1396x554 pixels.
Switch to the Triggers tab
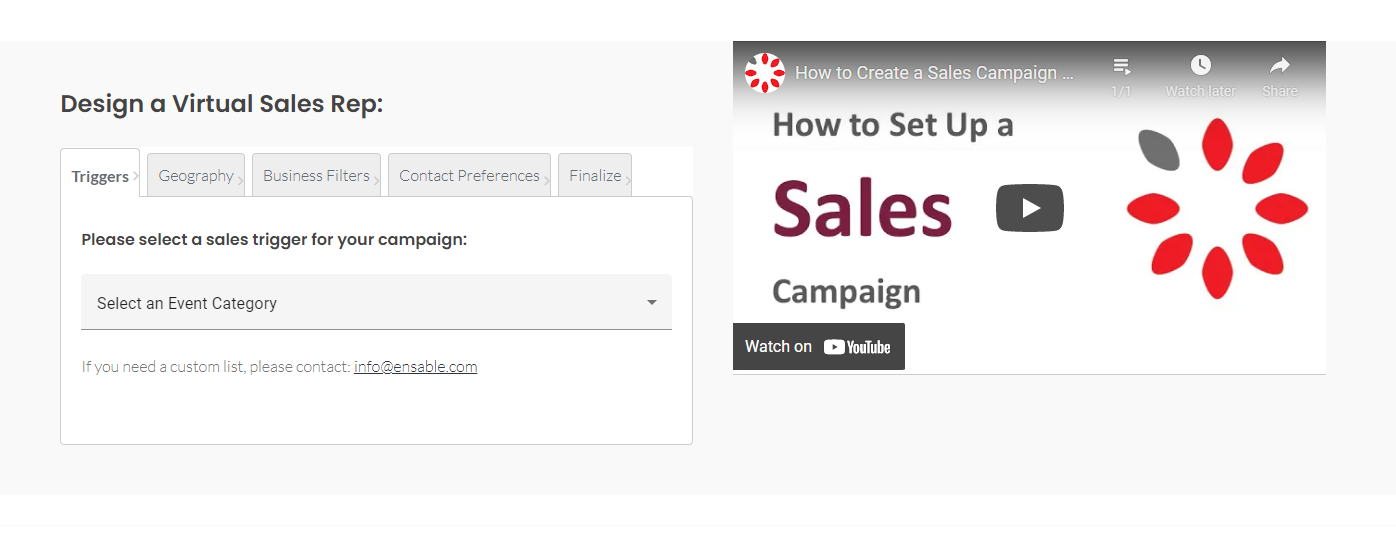(100, 177)
